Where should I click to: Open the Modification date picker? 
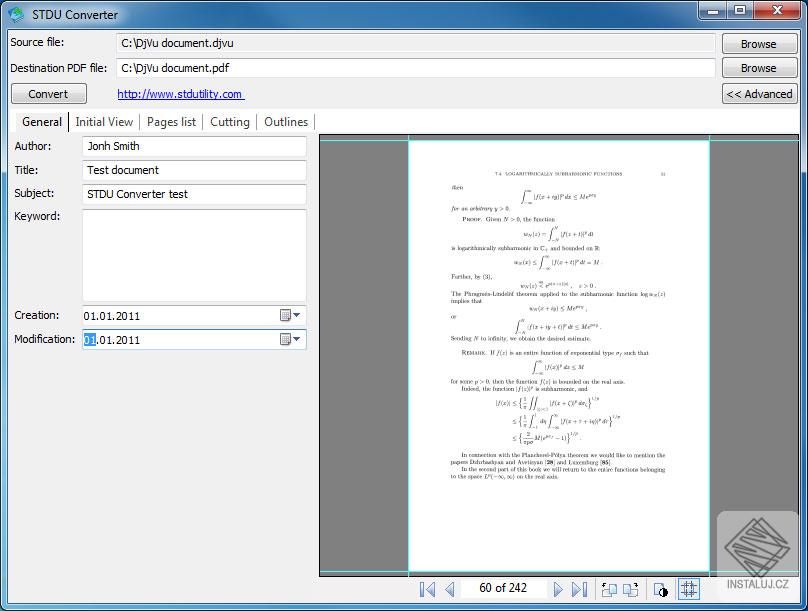[x=286, y=339]
